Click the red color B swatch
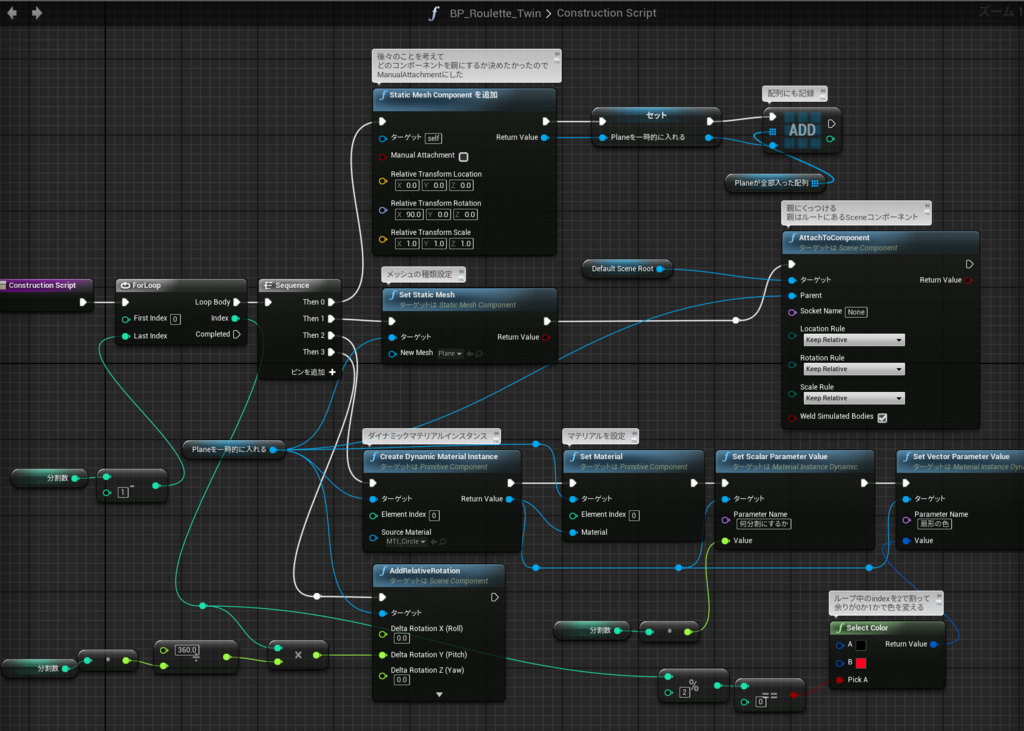This screenshot has width=1024, height=731. point(861,663)
